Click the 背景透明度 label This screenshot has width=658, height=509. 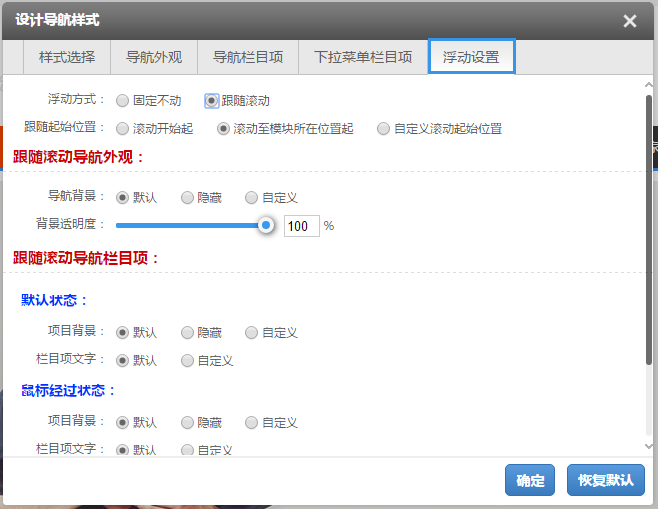point(70,224)
